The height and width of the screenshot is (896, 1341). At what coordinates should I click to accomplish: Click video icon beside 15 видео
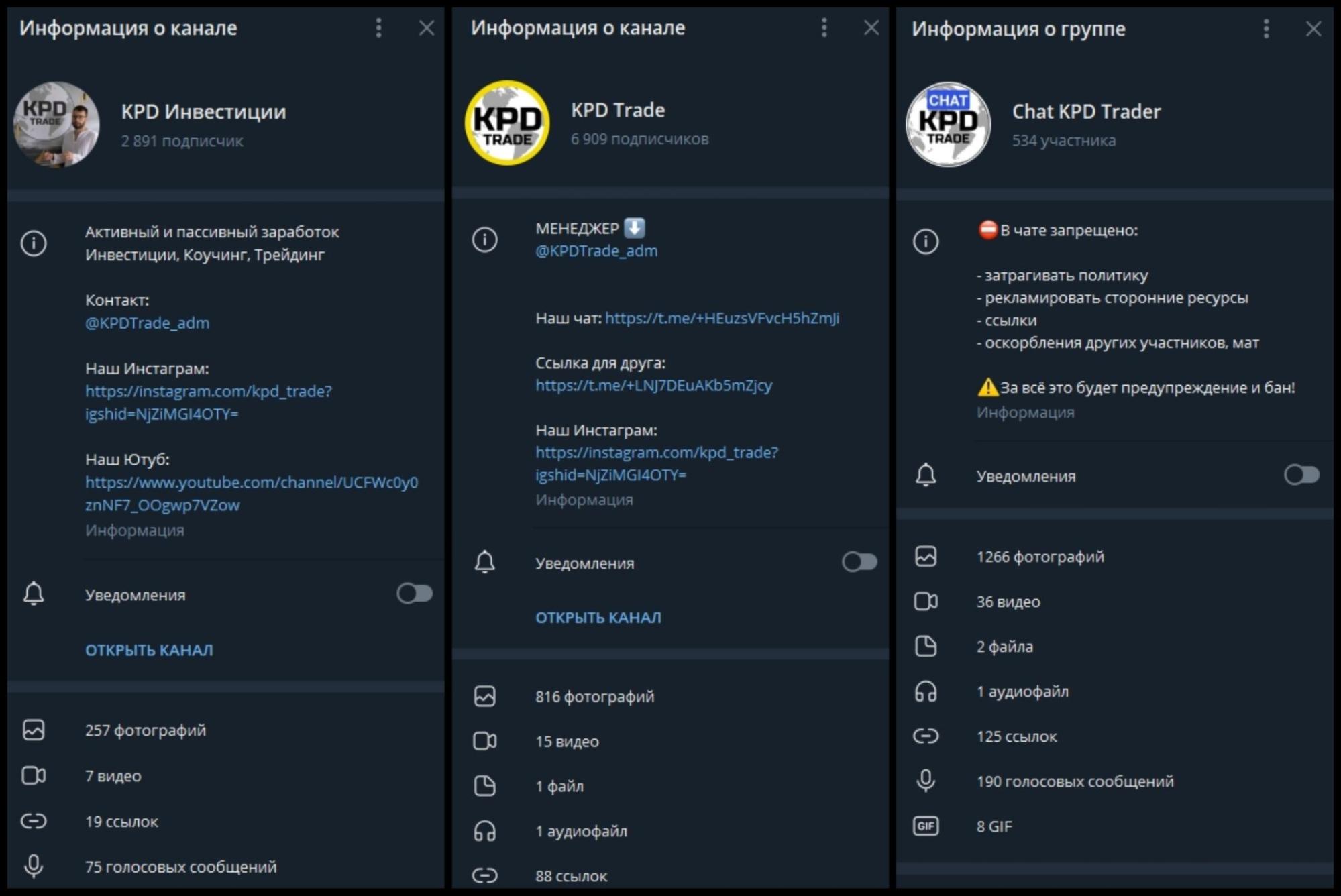click(x=484, y=741)
